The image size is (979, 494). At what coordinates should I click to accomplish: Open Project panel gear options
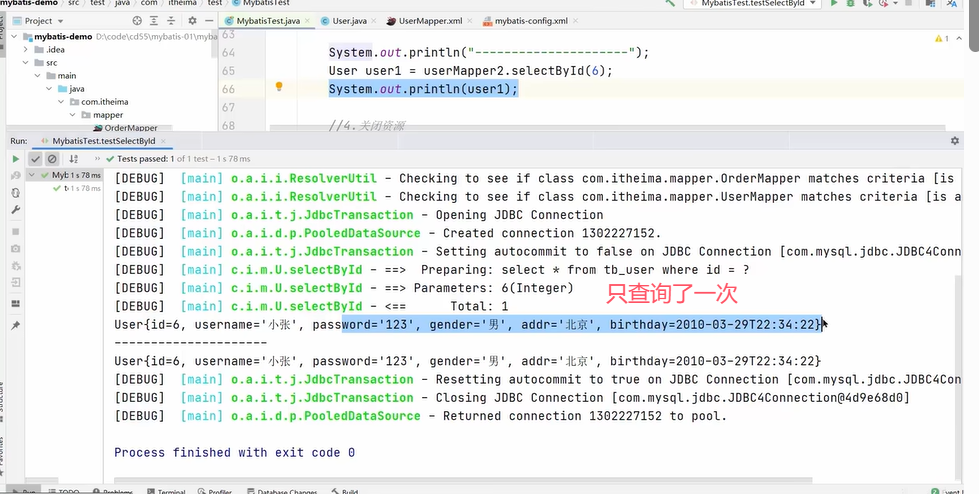[192, 21]
